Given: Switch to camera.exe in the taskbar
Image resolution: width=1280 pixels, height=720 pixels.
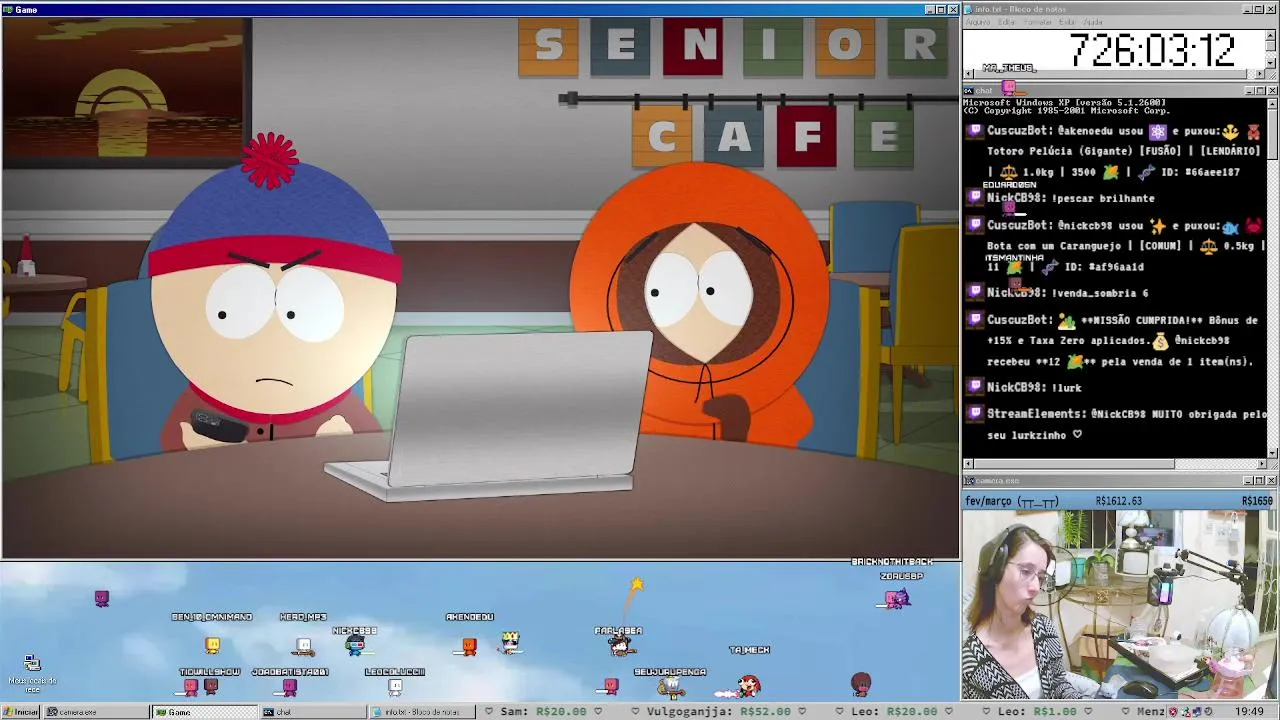Looking at the screenshot, I should click(x=95, y=712).
